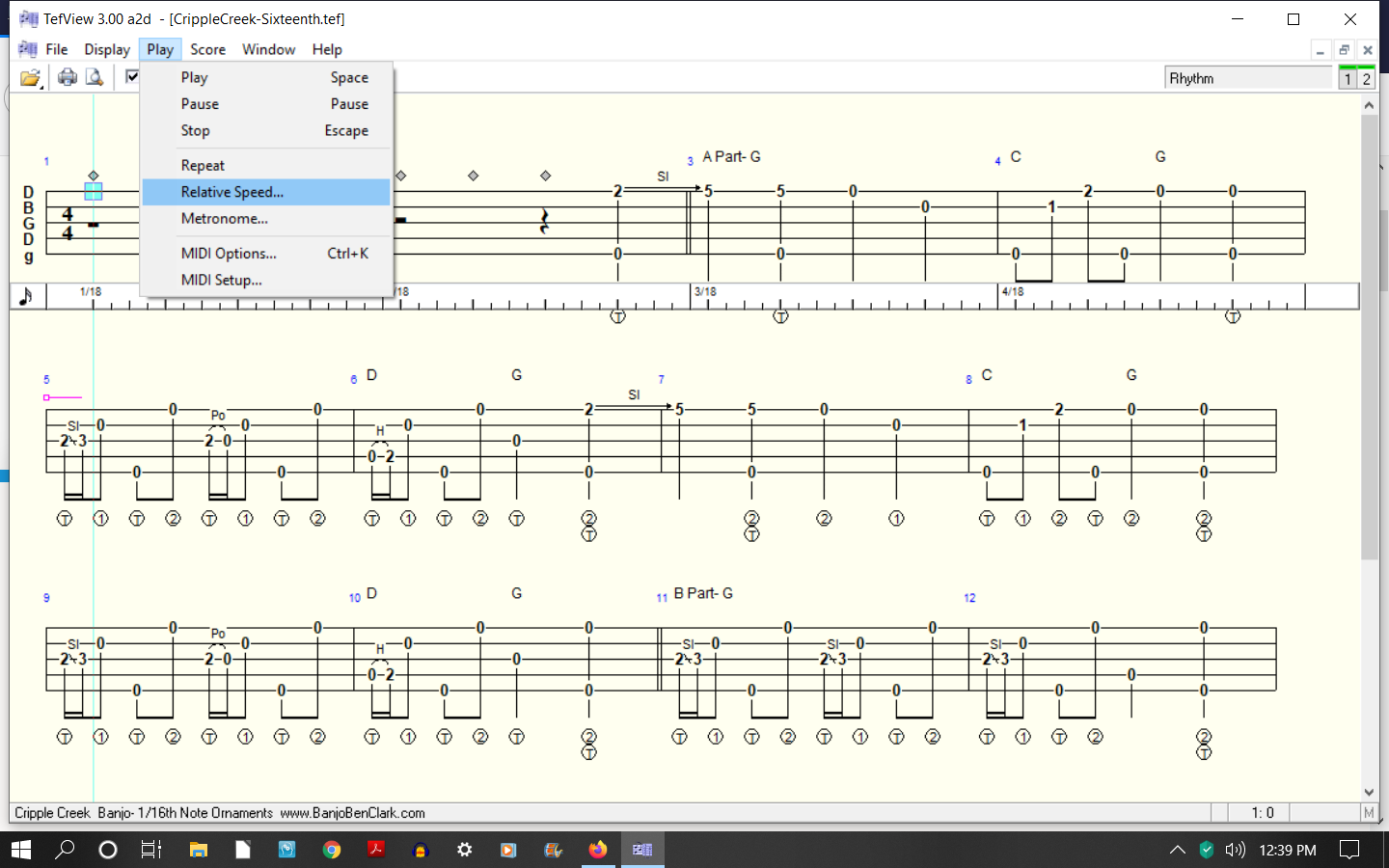
Task: Toggle track 2 button
Action: tap(1366, 78)
